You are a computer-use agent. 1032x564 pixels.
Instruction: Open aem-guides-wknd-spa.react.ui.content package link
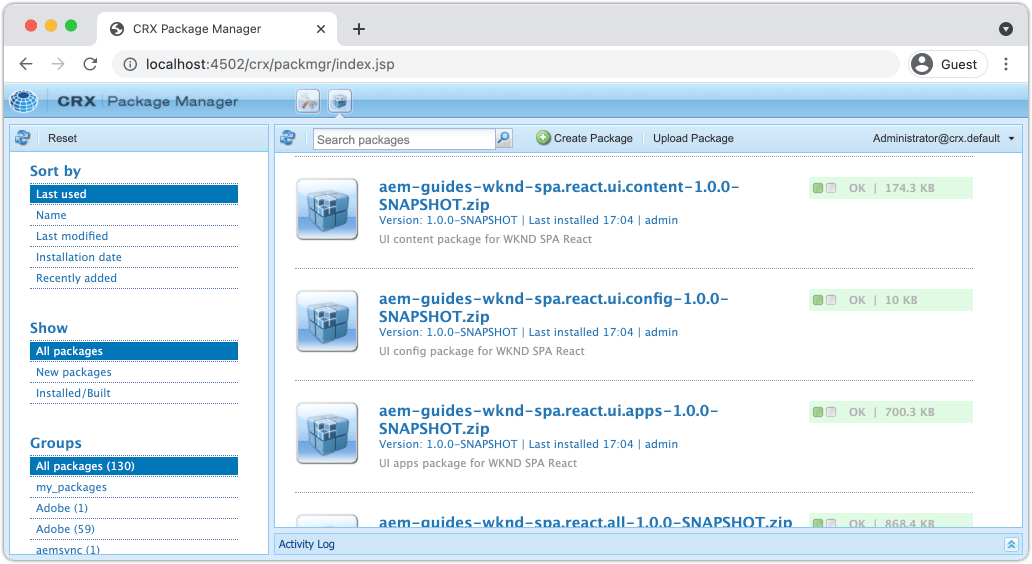pos(559,195)
